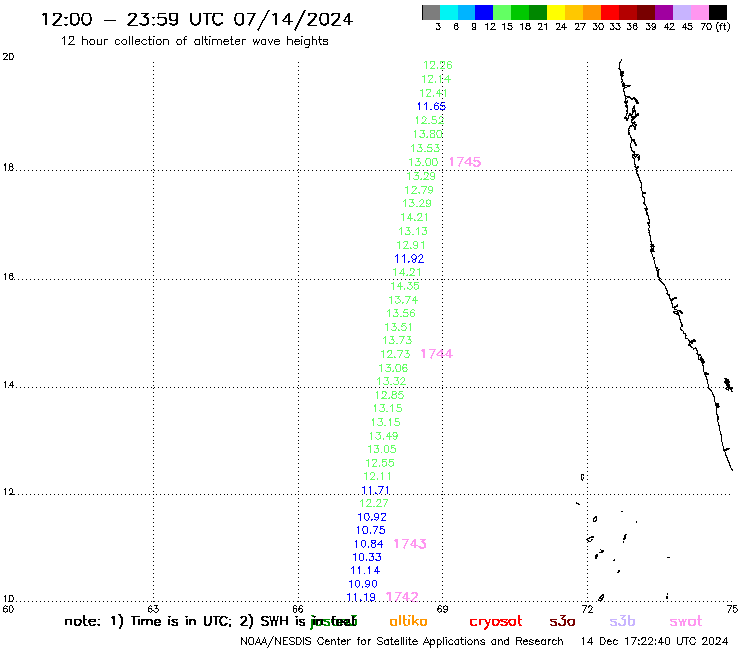Image resolution: width=740 pixels, height=650 pixels.
Task: Click the '70 (ft)' scale label
Action: coord(715,27)
